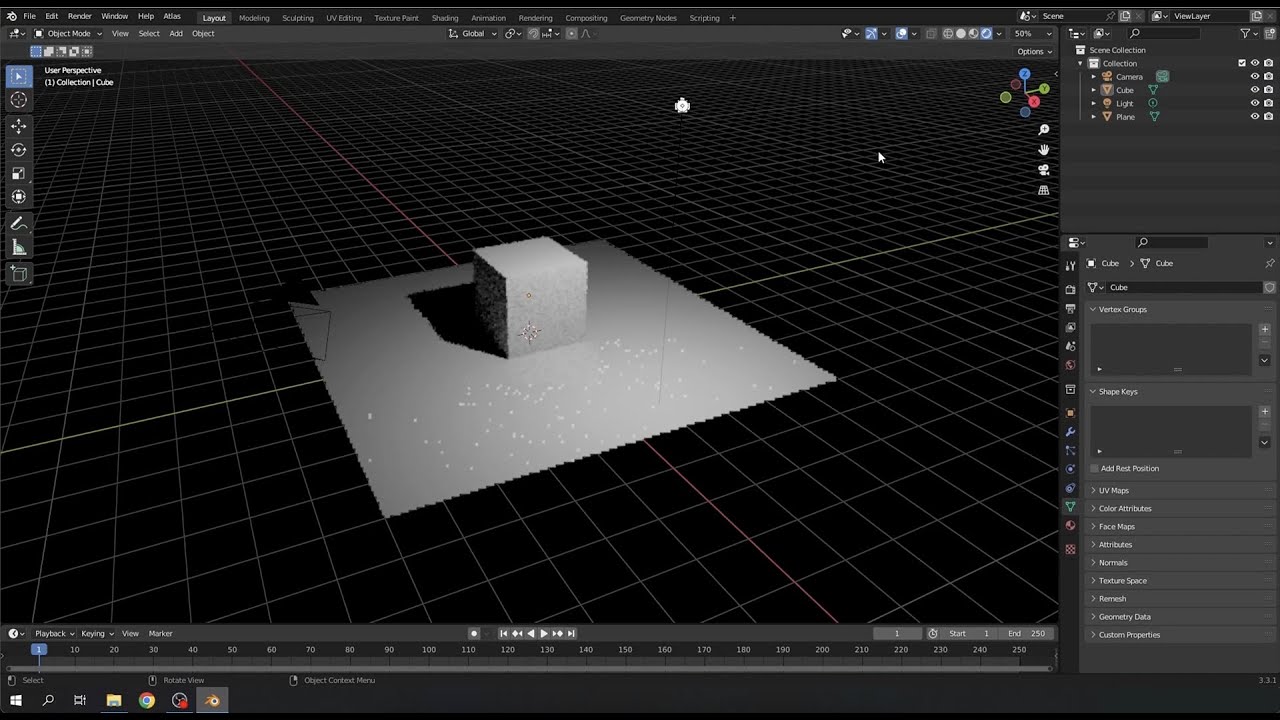Open the Material properties tab
This screenshot has width=1280, height=720.
click(1070, 526)
